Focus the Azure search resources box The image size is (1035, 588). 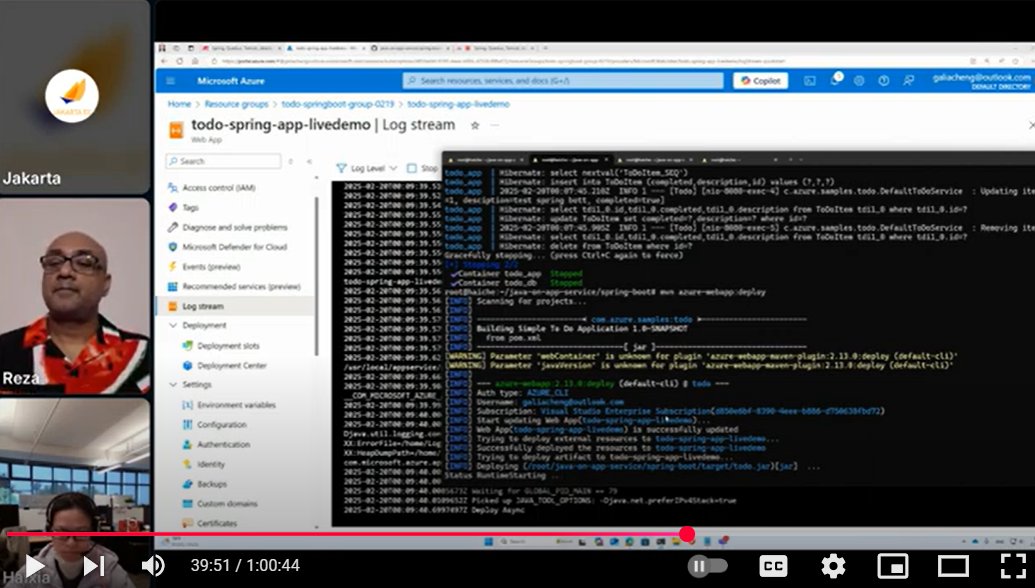tap(563, 81)
